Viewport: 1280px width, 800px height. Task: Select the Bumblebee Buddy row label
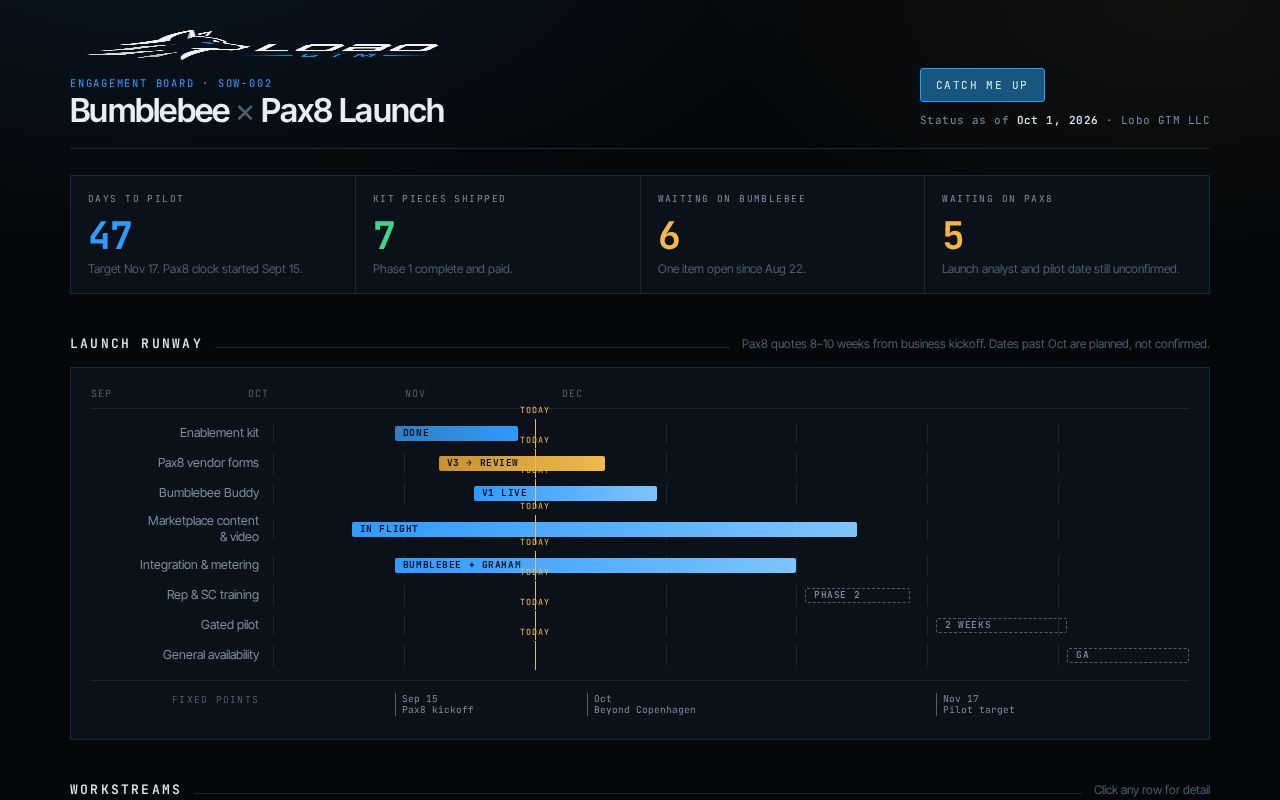[209, 493]
